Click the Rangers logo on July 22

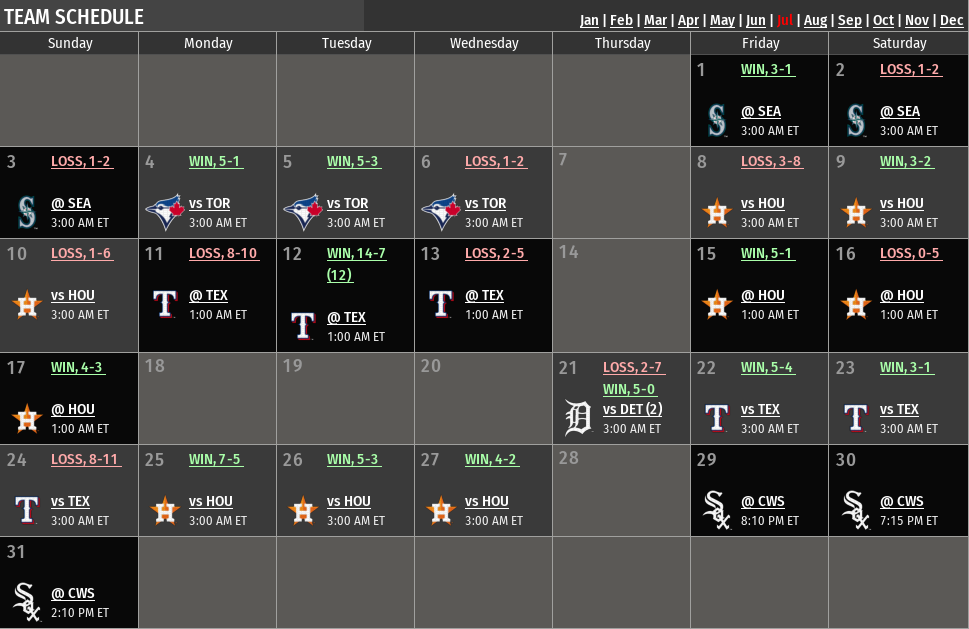(x=717, y=418)
